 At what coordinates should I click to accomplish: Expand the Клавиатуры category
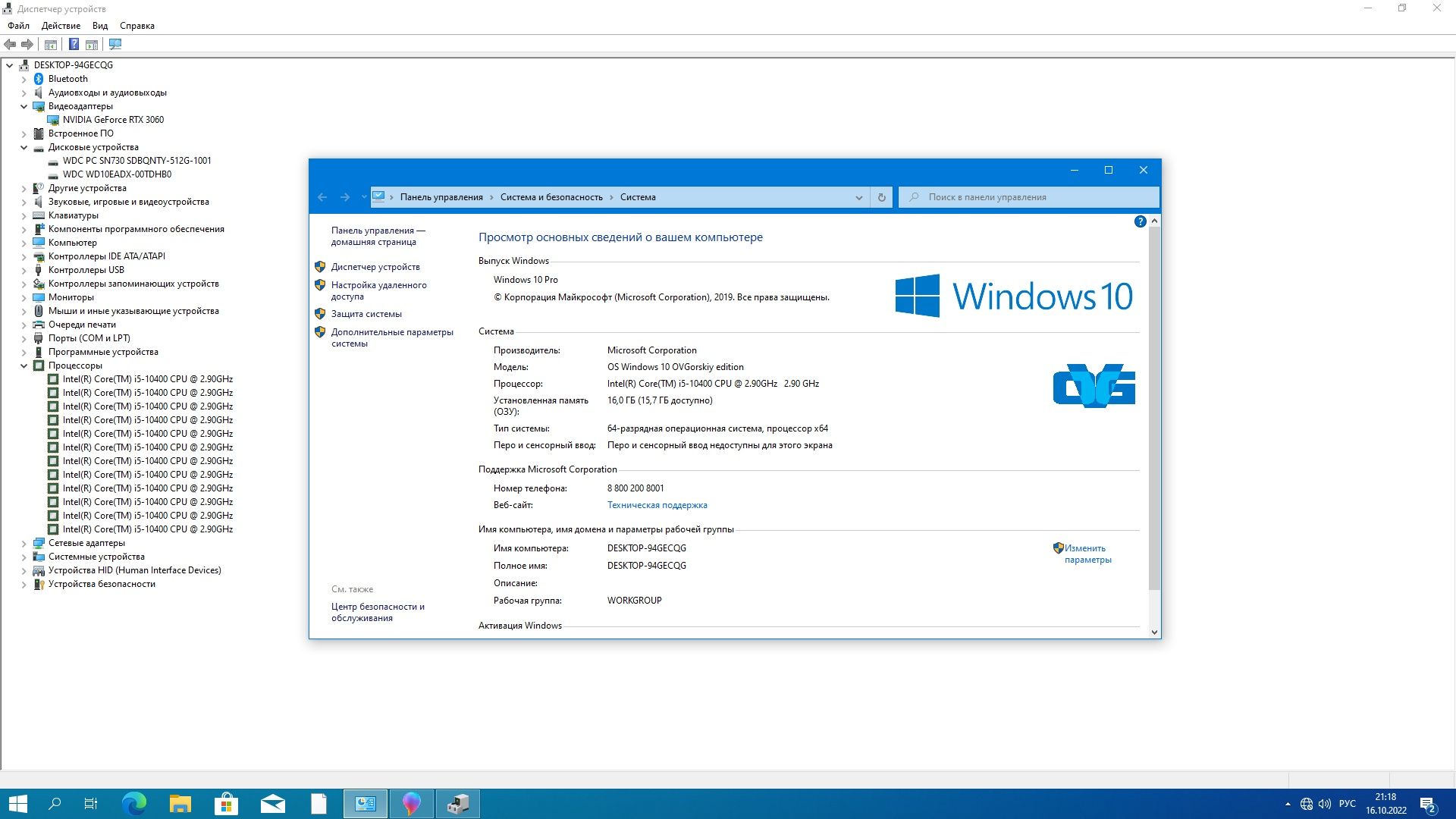pyautogui.click(x=24, y=215)
